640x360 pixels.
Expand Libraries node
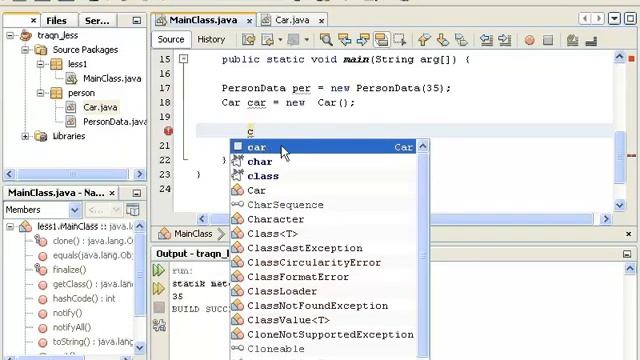25,136
